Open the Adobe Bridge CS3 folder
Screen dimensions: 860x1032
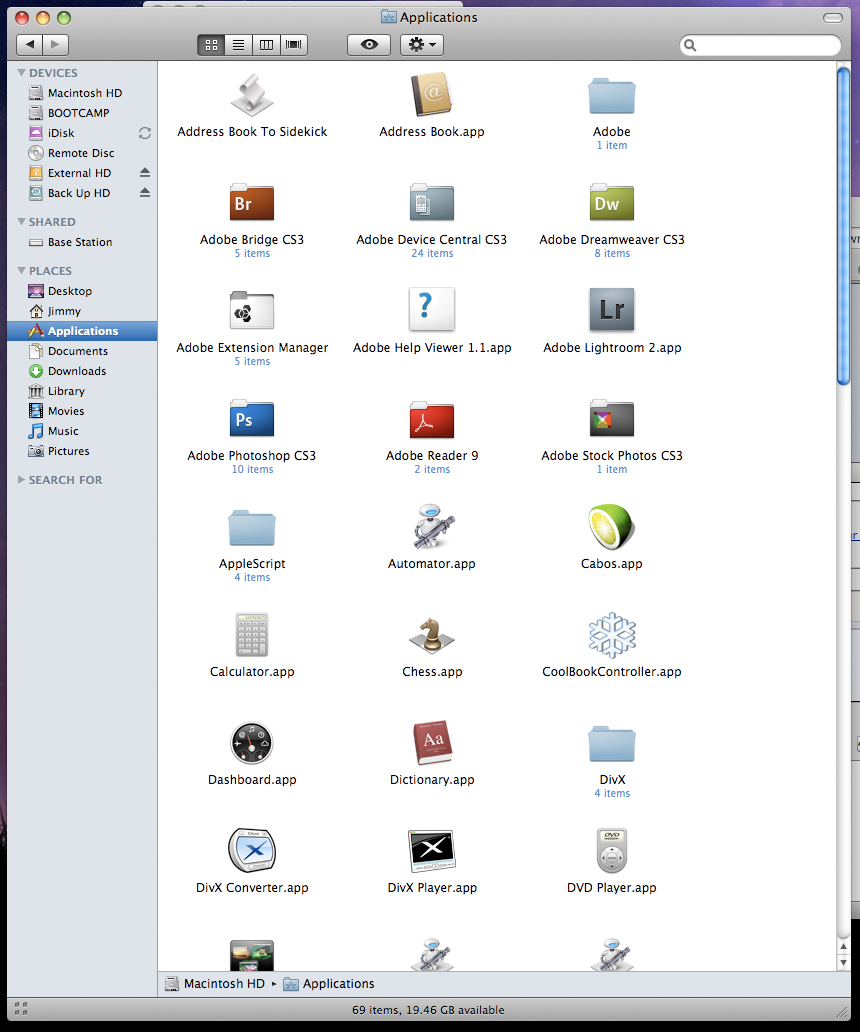[x=252, y=202]
